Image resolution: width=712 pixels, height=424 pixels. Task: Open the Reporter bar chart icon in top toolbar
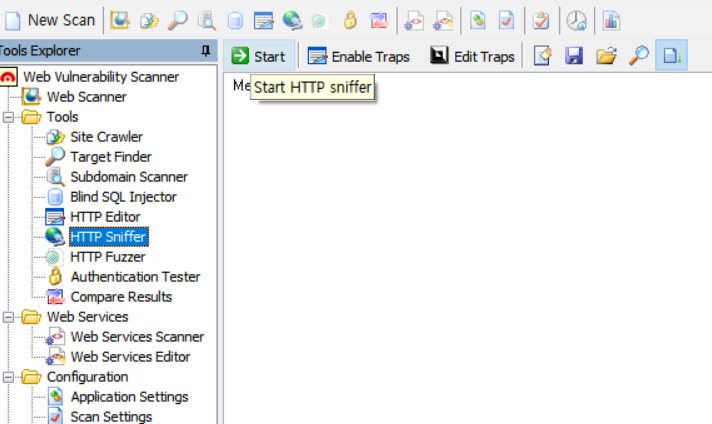pos(611,20)
